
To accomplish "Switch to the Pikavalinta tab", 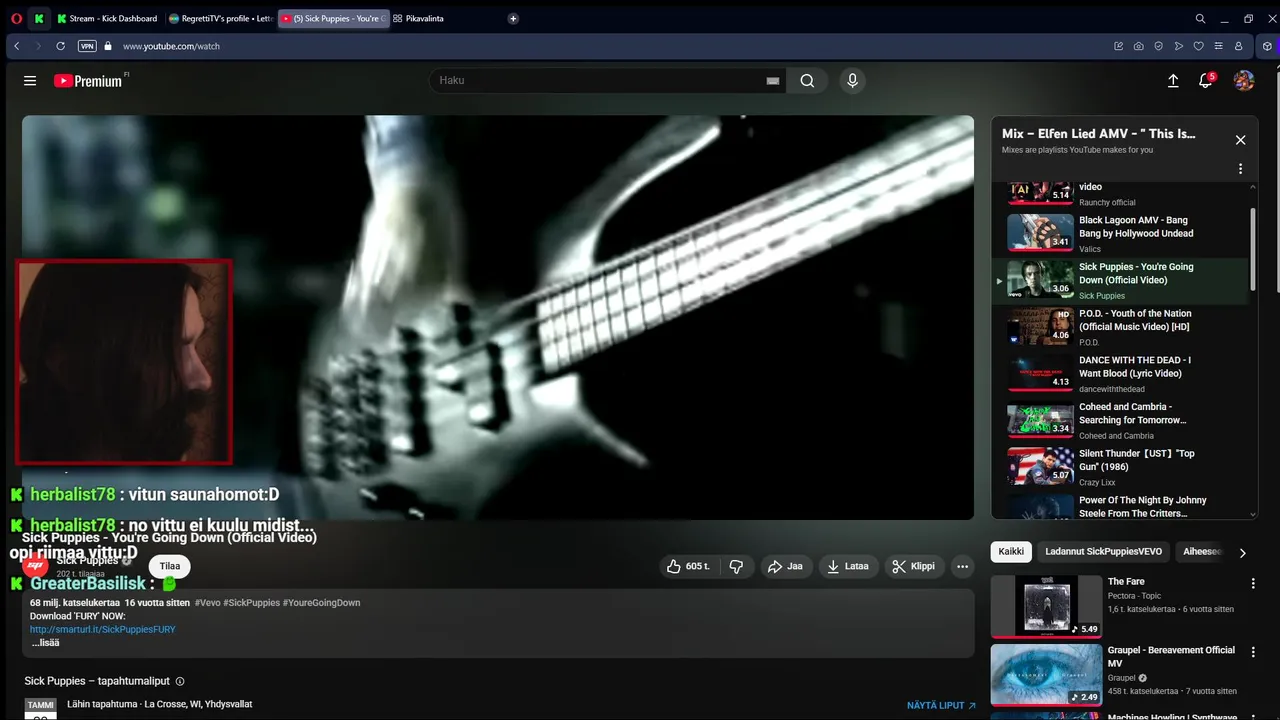I will pyautogui.click(x=419, y=18).
